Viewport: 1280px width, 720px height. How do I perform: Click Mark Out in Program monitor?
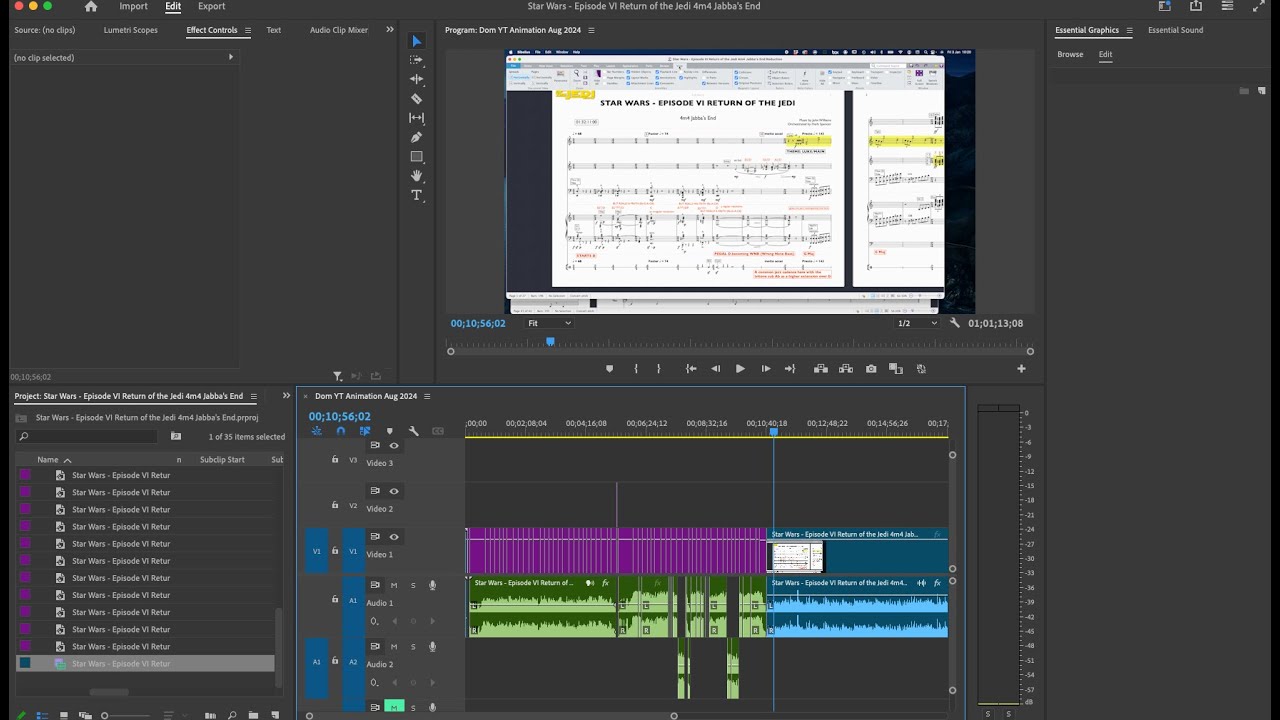point(658,369)
